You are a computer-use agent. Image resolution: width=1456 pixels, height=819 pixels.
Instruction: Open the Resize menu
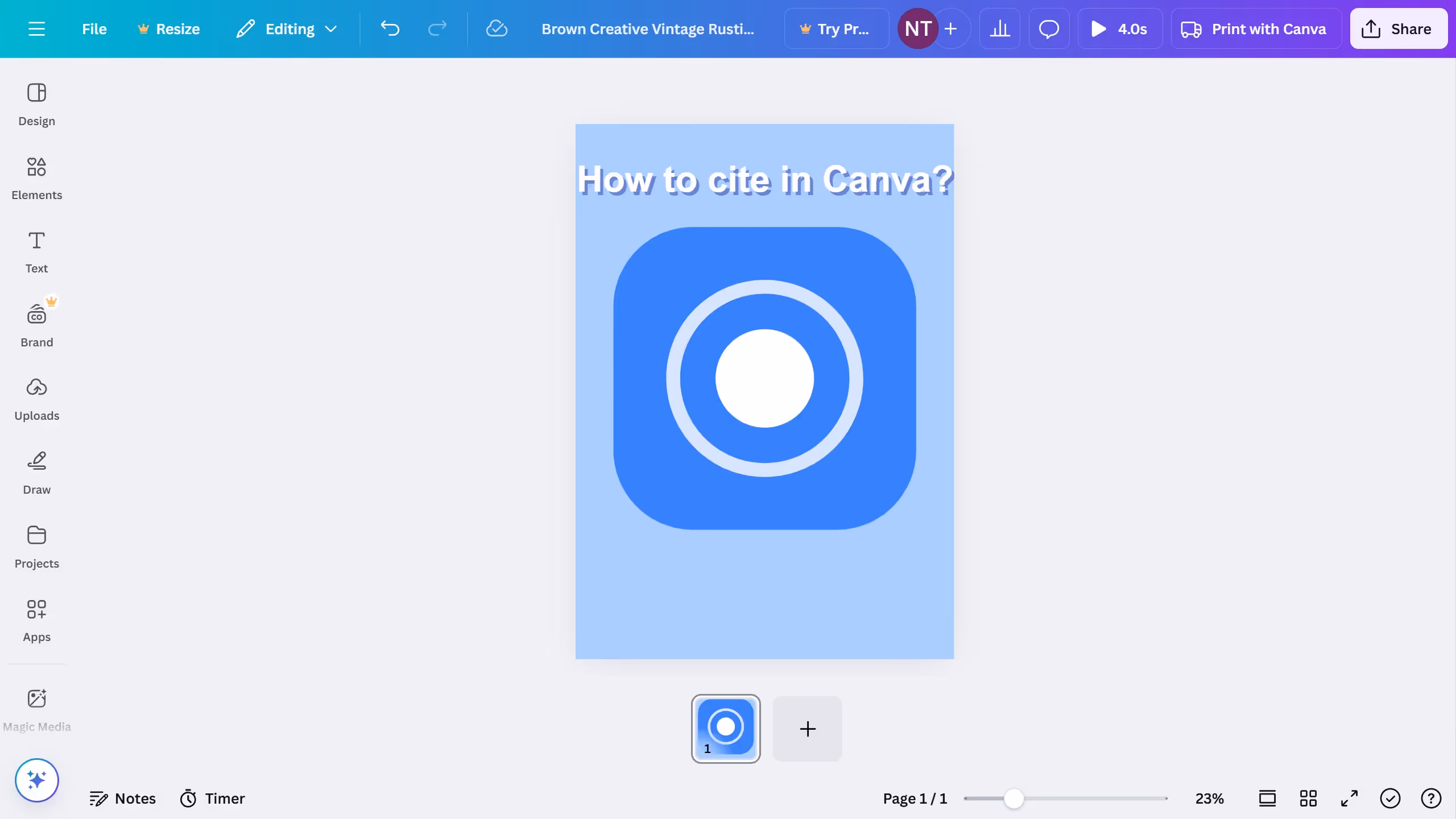click(168, 28)
